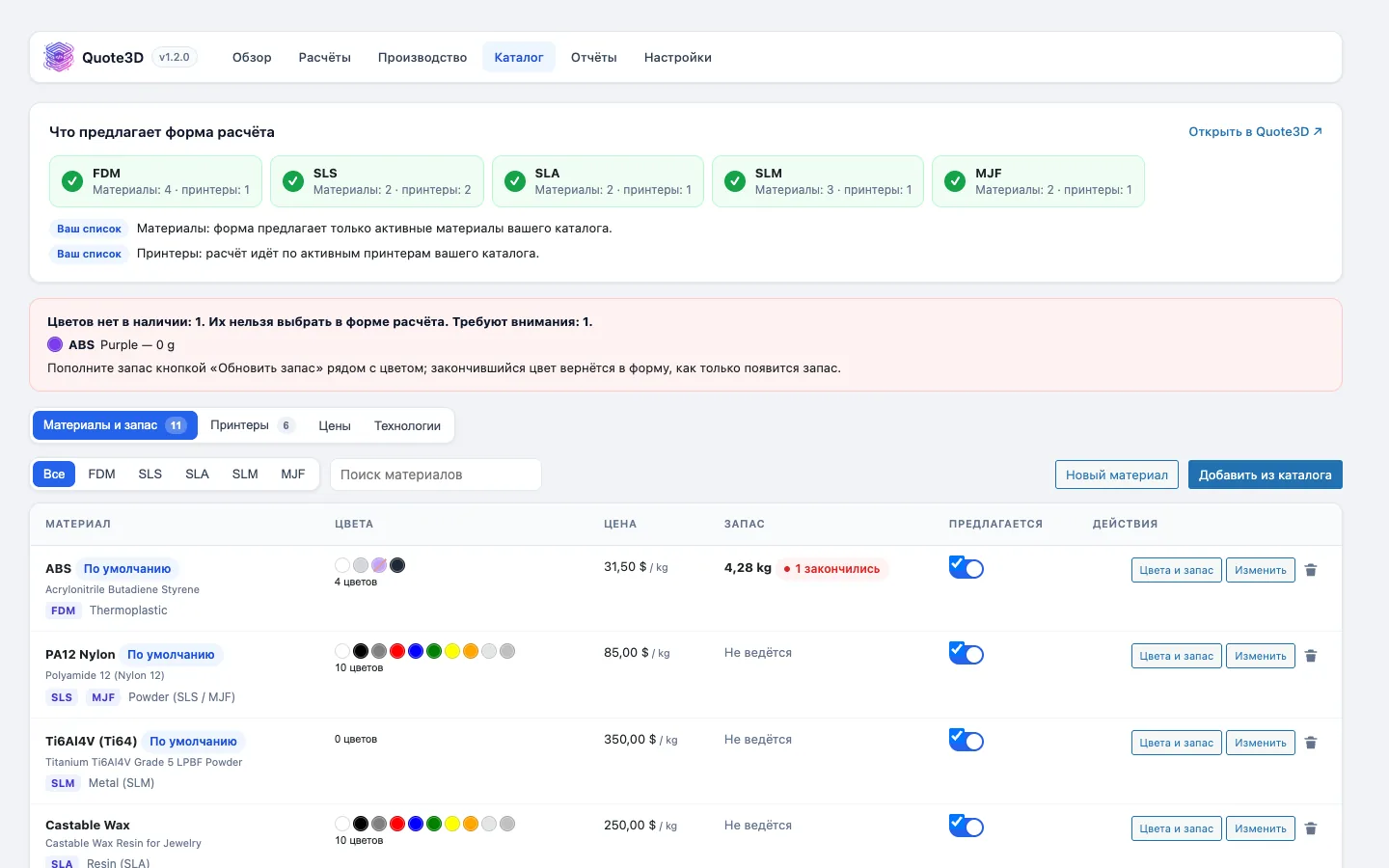Click the SLM technology card
The image size is (1389, 868).
pos(818,181)
